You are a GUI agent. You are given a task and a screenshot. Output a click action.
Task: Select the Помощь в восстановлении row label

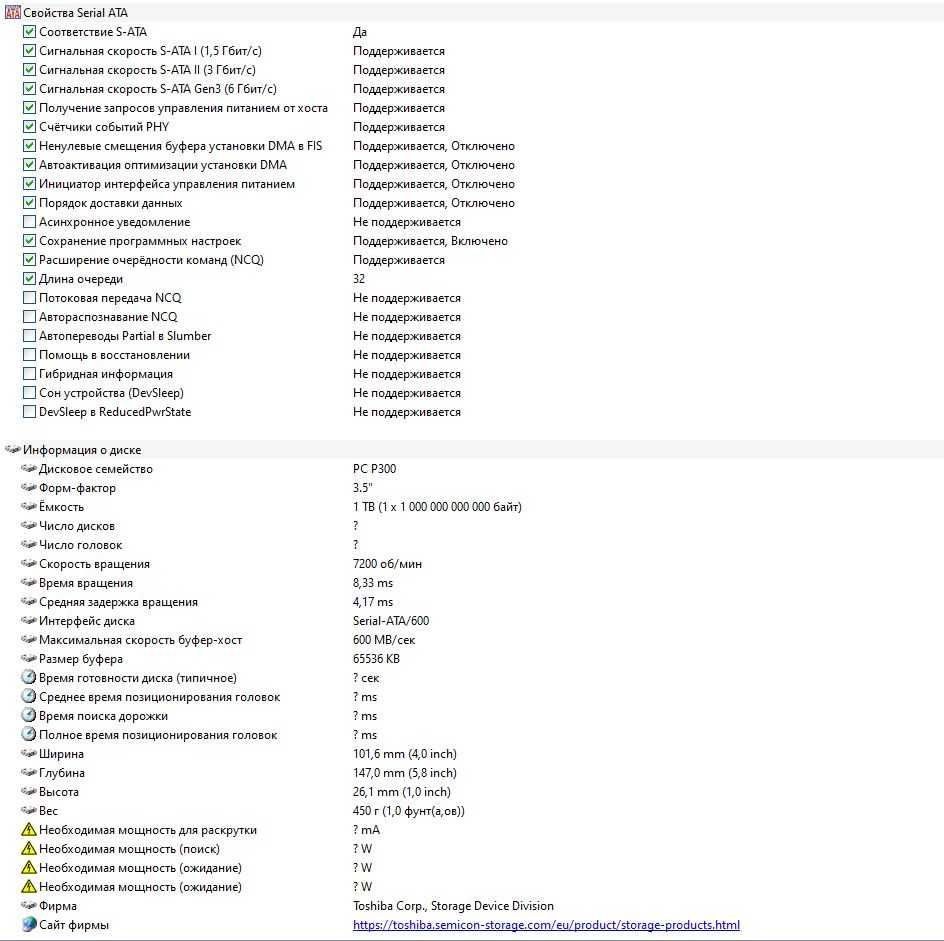pos(114,355)
